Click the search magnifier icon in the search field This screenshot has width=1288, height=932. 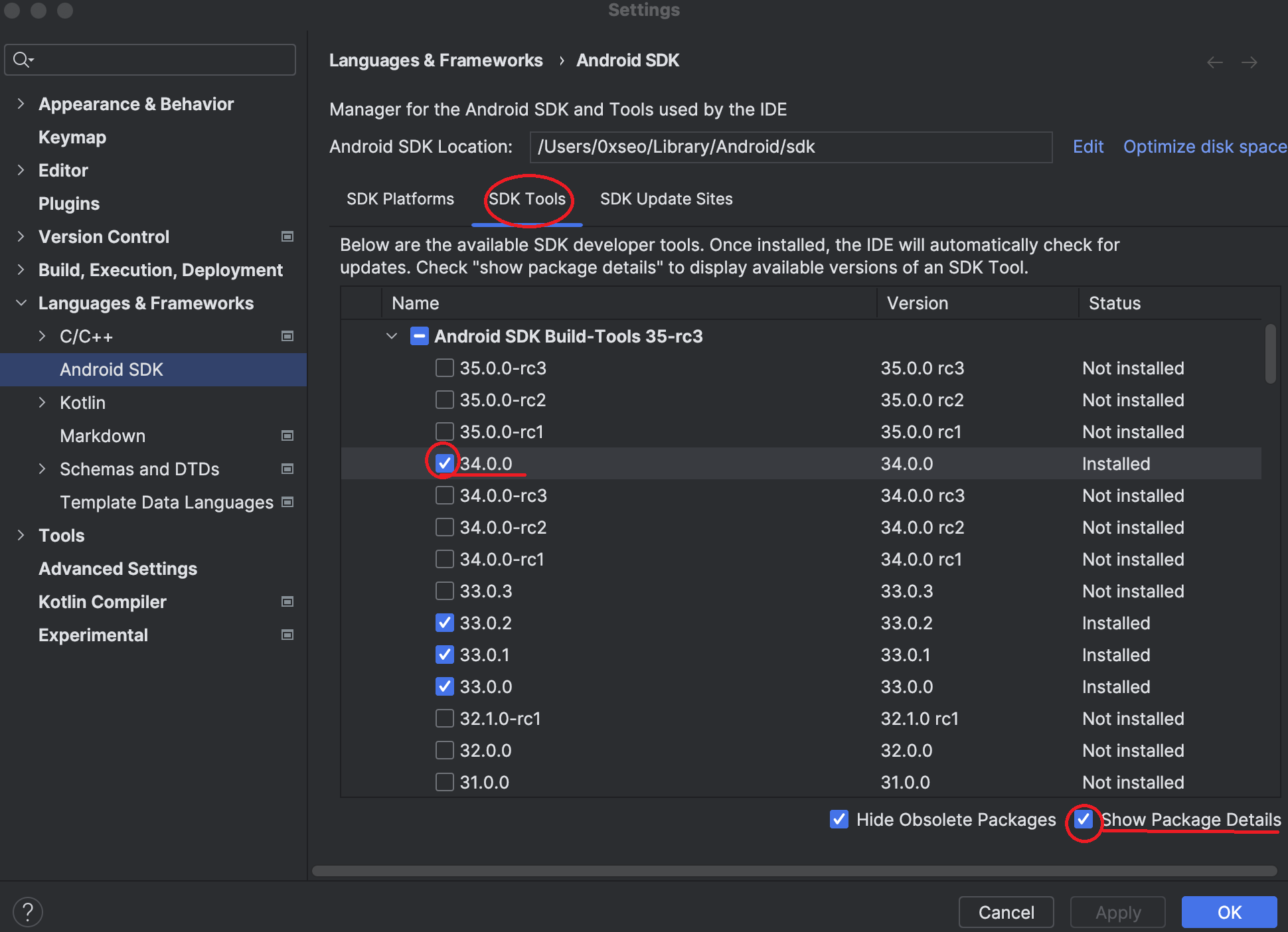coord(22,60)
